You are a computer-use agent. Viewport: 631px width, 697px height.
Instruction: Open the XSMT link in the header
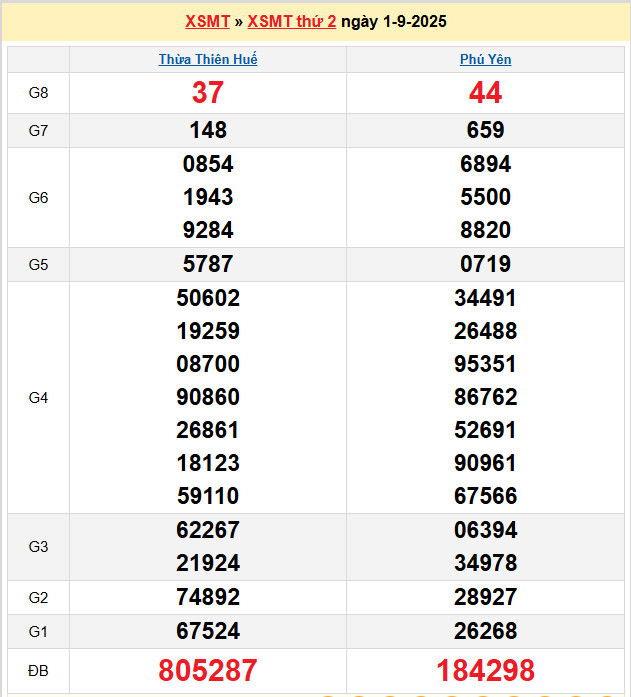207,21
